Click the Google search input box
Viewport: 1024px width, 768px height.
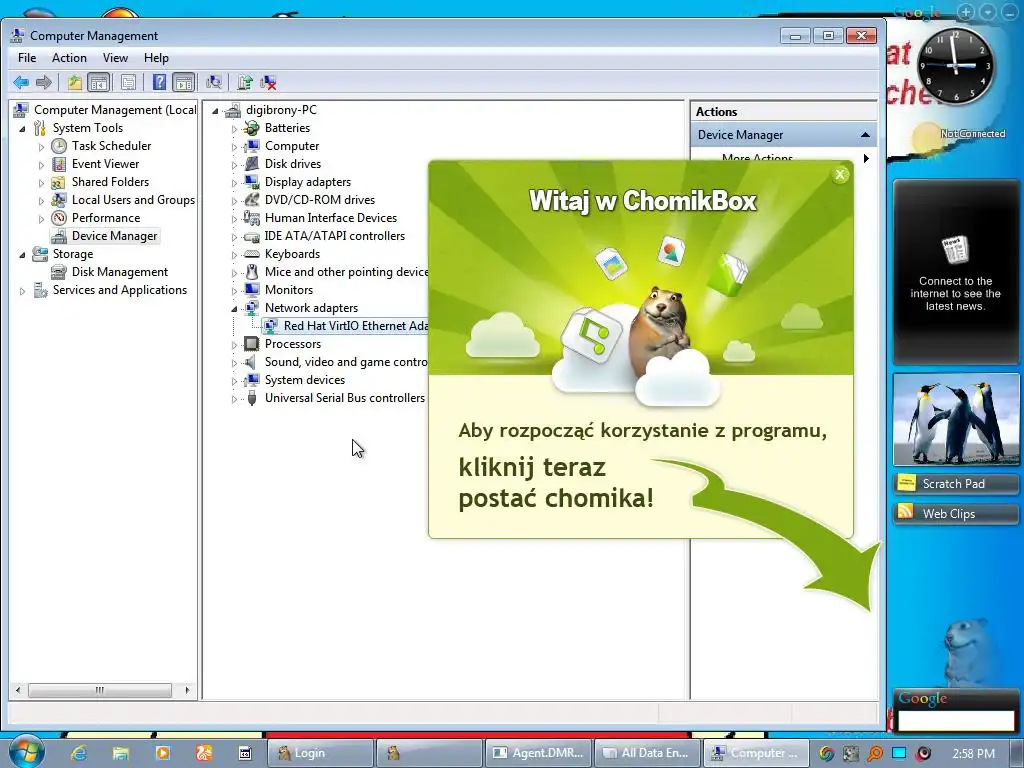[955, 720]
